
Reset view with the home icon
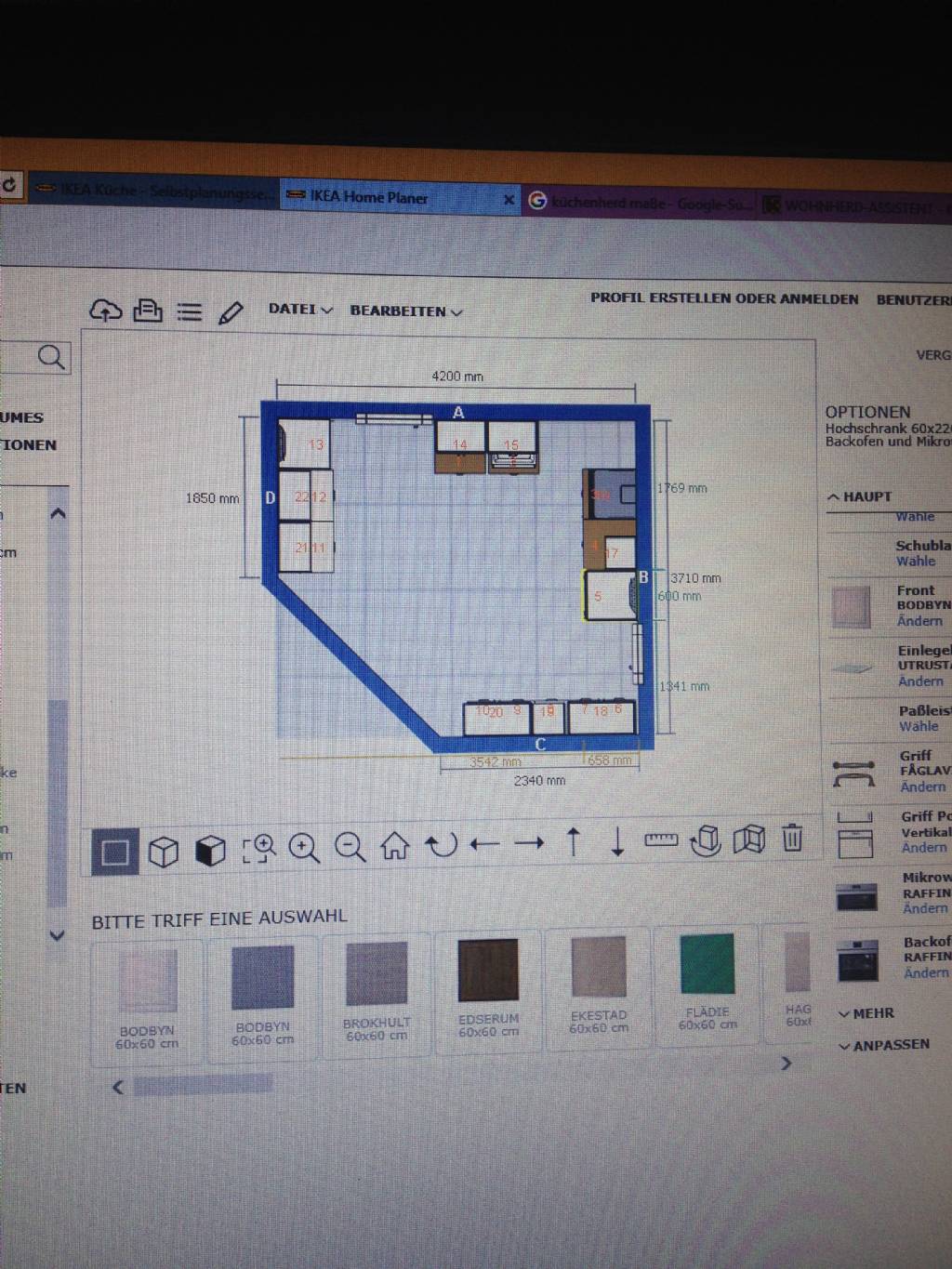[x=395, y=845]
